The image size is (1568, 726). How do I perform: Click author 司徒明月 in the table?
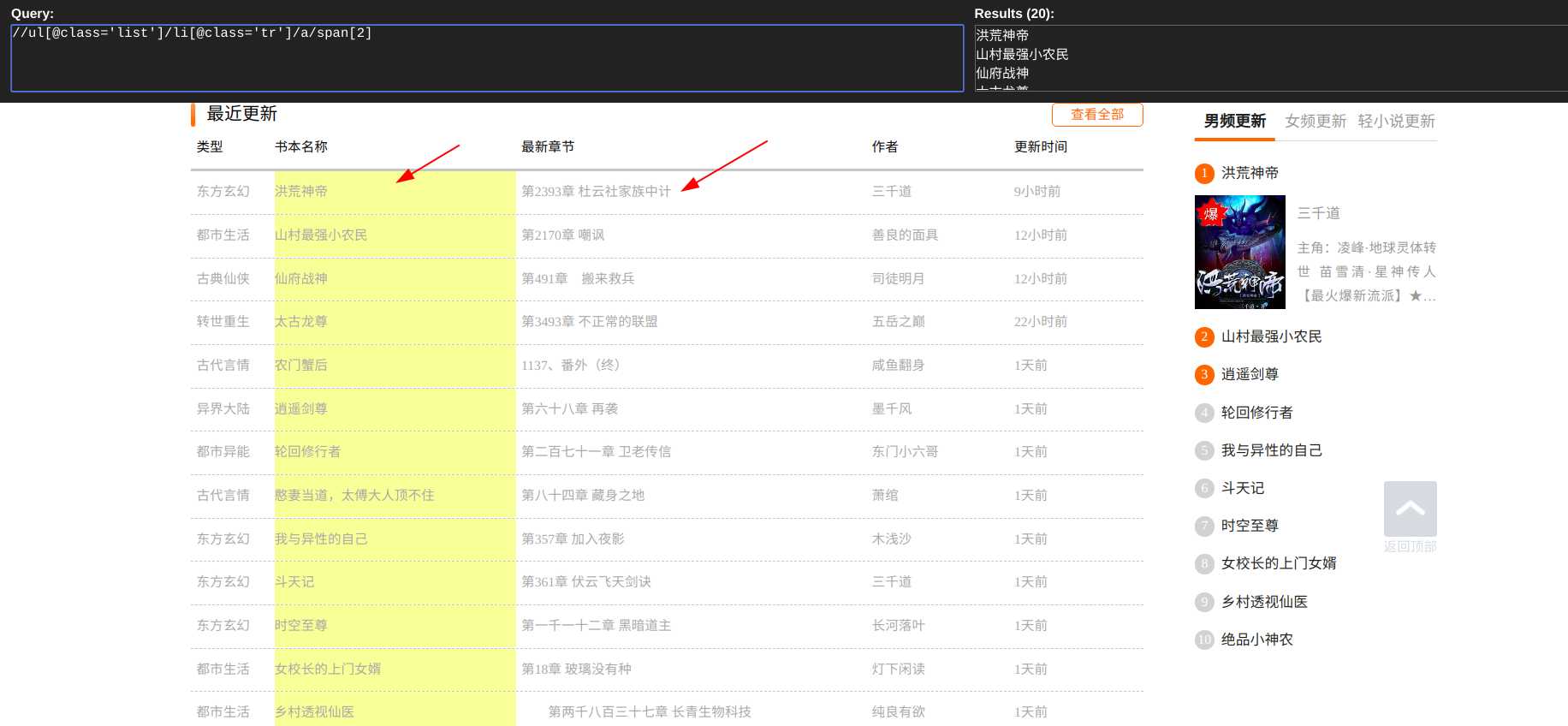898,278
